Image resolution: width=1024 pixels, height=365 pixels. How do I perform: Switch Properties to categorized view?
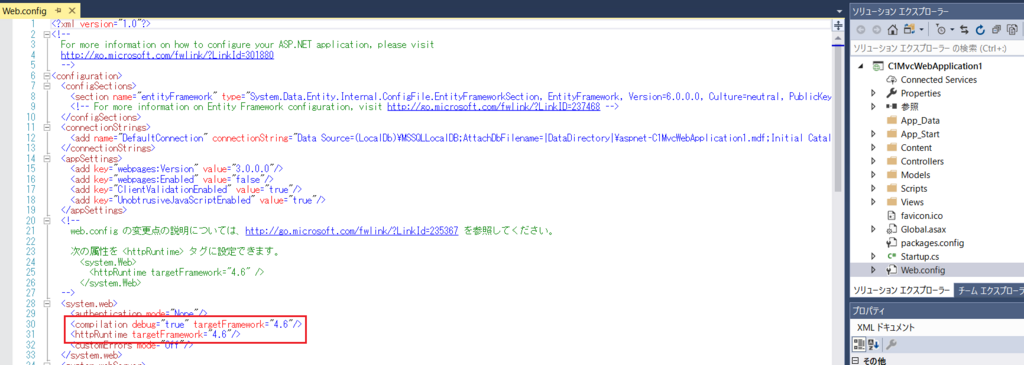point(859,344)
